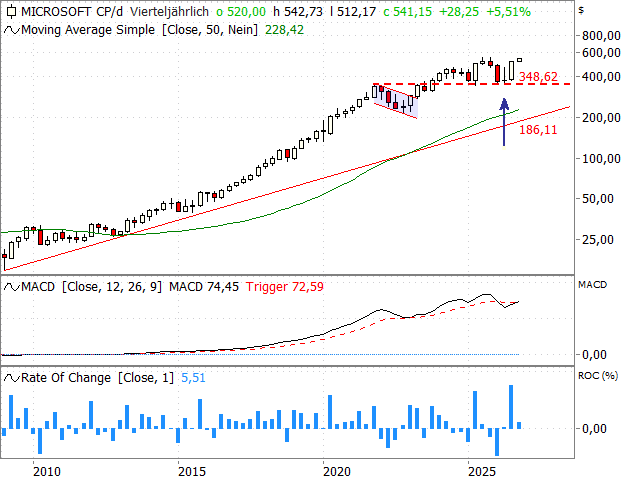
Task: Click the Rate Of Change [Close, 1] label
Action: pos(98,378)
